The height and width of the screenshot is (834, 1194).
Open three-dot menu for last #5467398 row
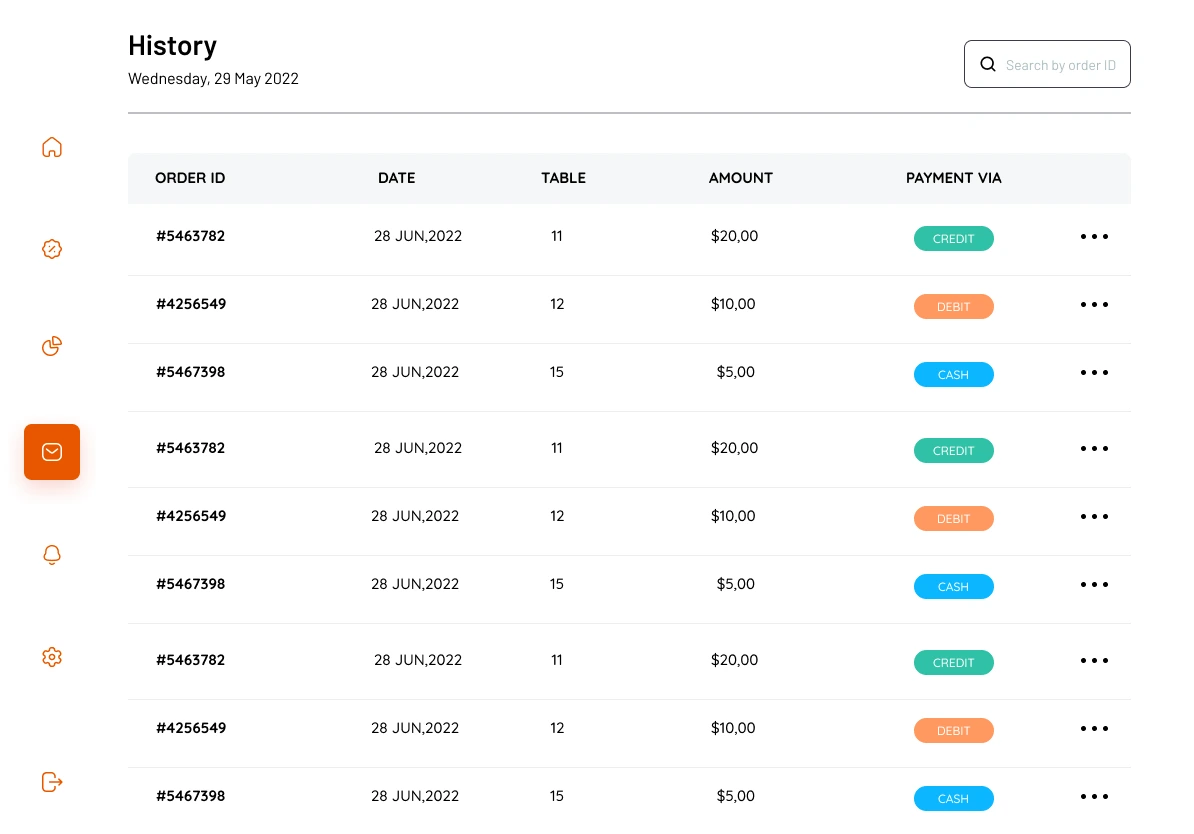pyautogui.click(x=1094, y=797)
